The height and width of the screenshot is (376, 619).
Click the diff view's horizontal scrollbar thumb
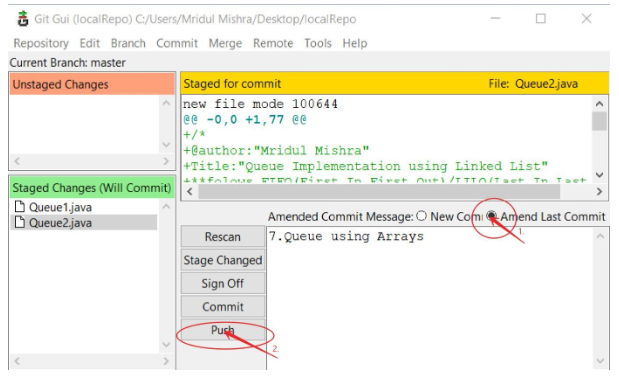[x=379, y=192]
